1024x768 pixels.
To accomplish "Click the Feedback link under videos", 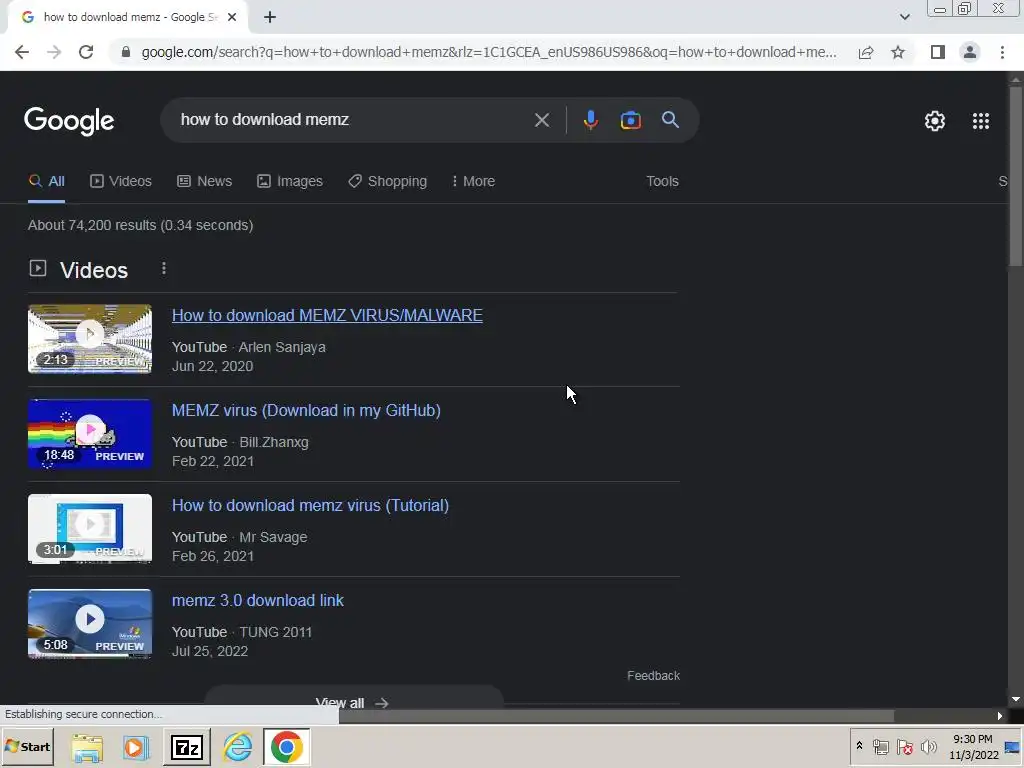I will click(653, 676).
